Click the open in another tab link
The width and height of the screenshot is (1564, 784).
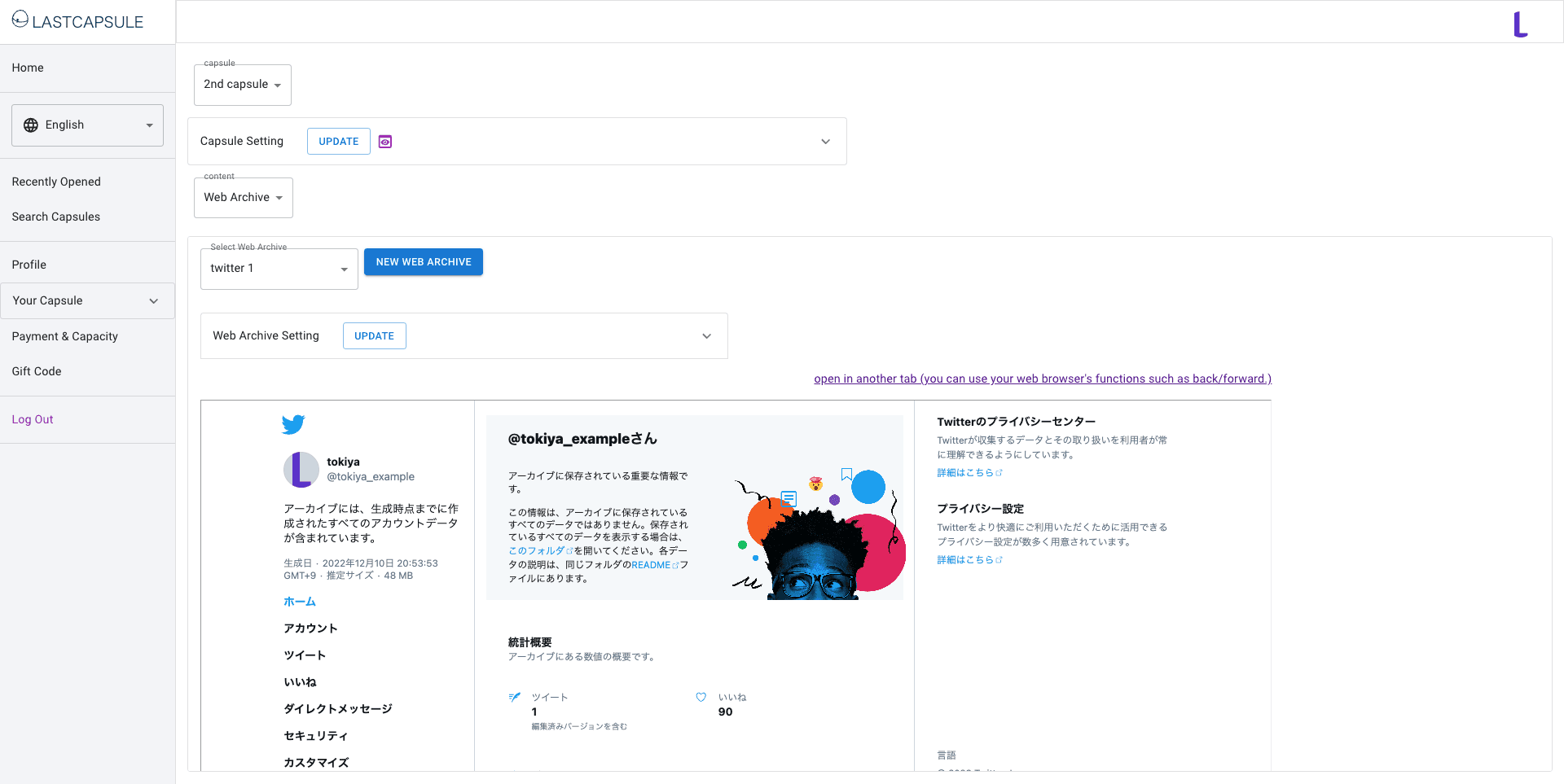coord(1043,379)
